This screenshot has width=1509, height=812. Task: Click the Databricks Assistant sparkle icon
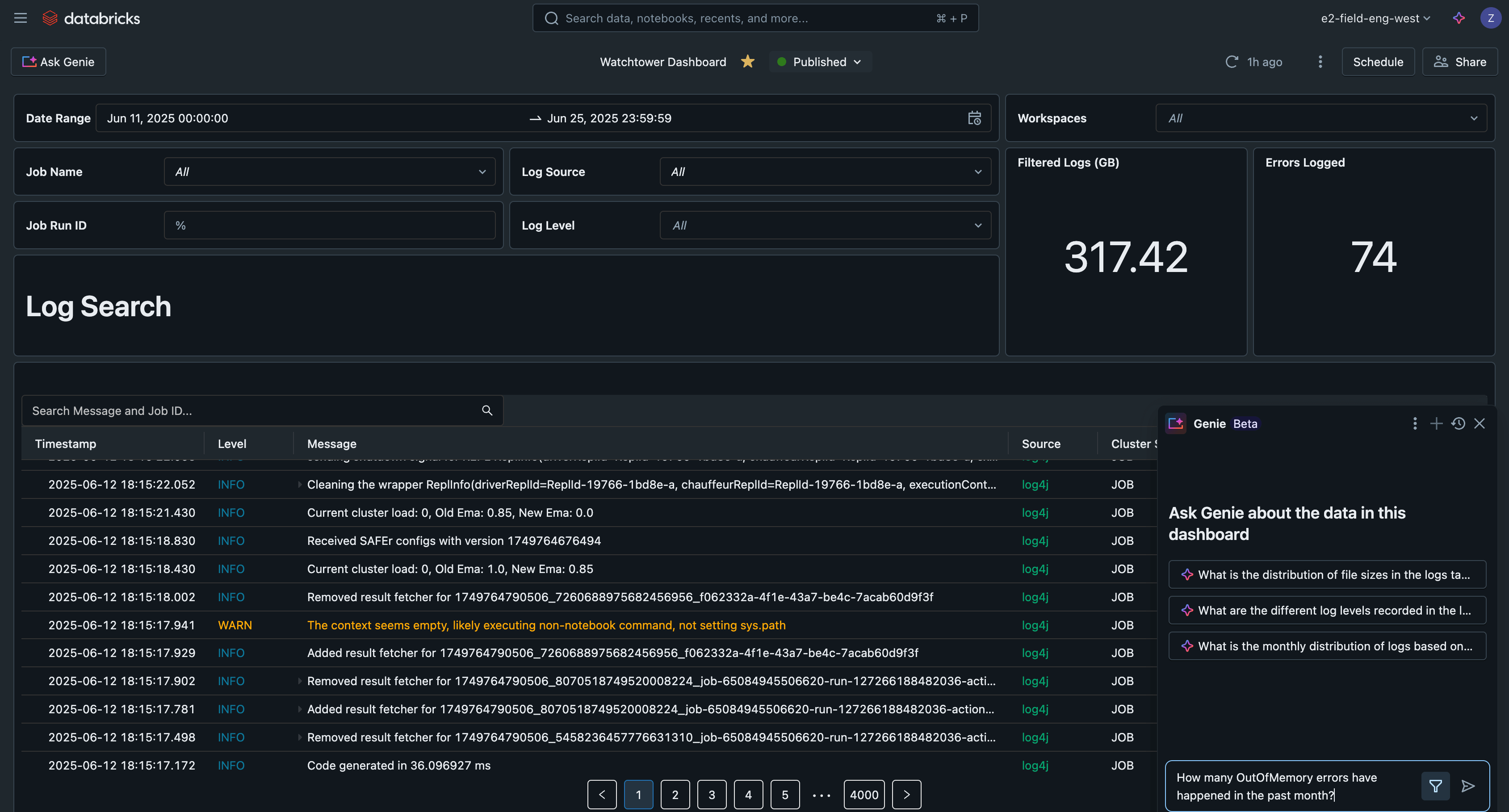click(1459, 18)
